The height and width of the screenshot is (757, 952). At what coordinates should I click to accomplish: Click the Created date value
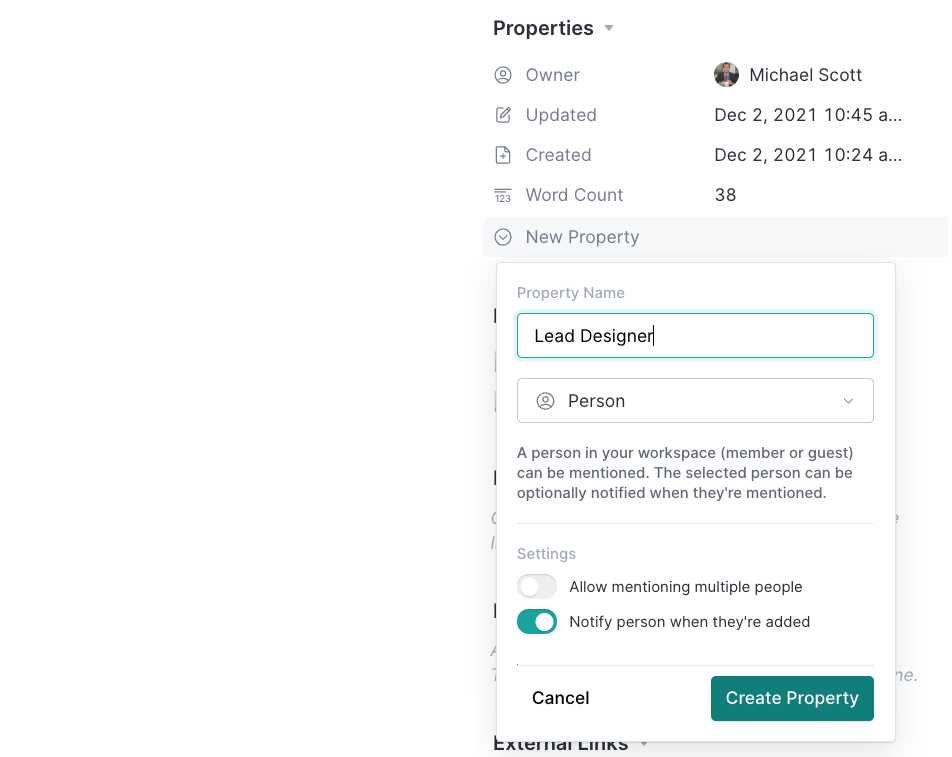pyautogui.click(x=807, y=155)
